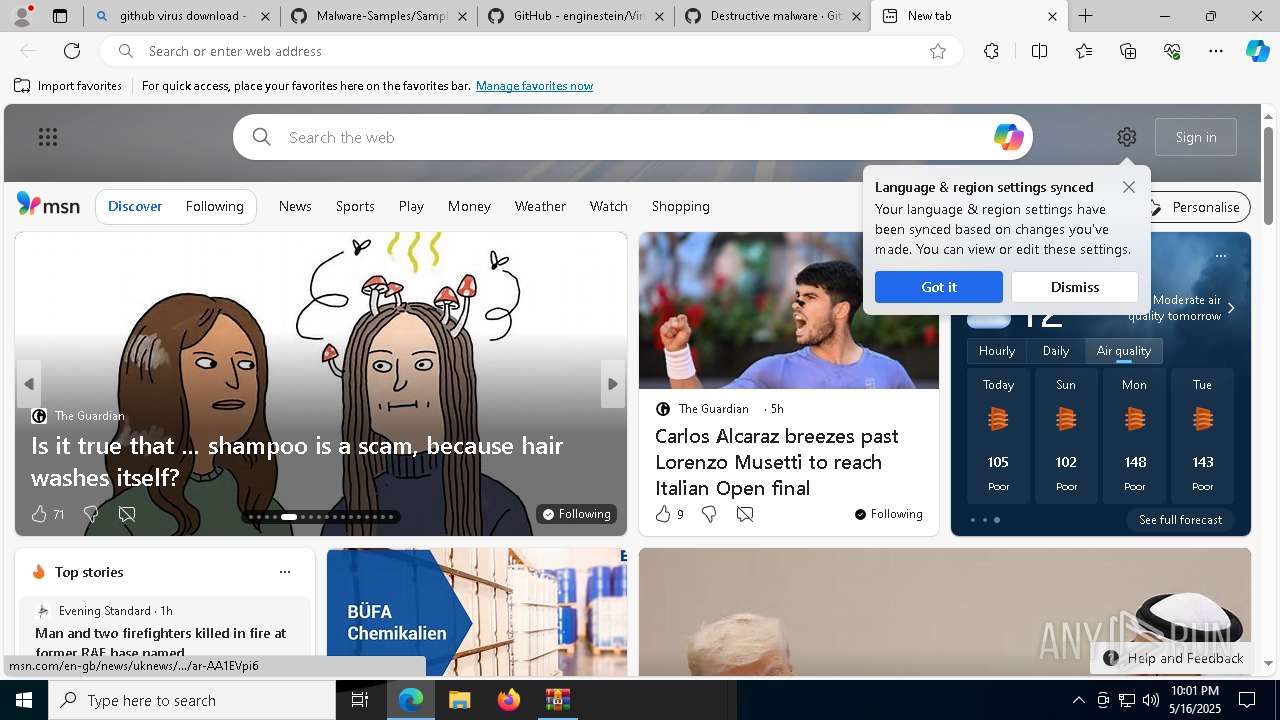Add page to favorites star icon
1280x720 pixels.
click(x=938, y=51)
